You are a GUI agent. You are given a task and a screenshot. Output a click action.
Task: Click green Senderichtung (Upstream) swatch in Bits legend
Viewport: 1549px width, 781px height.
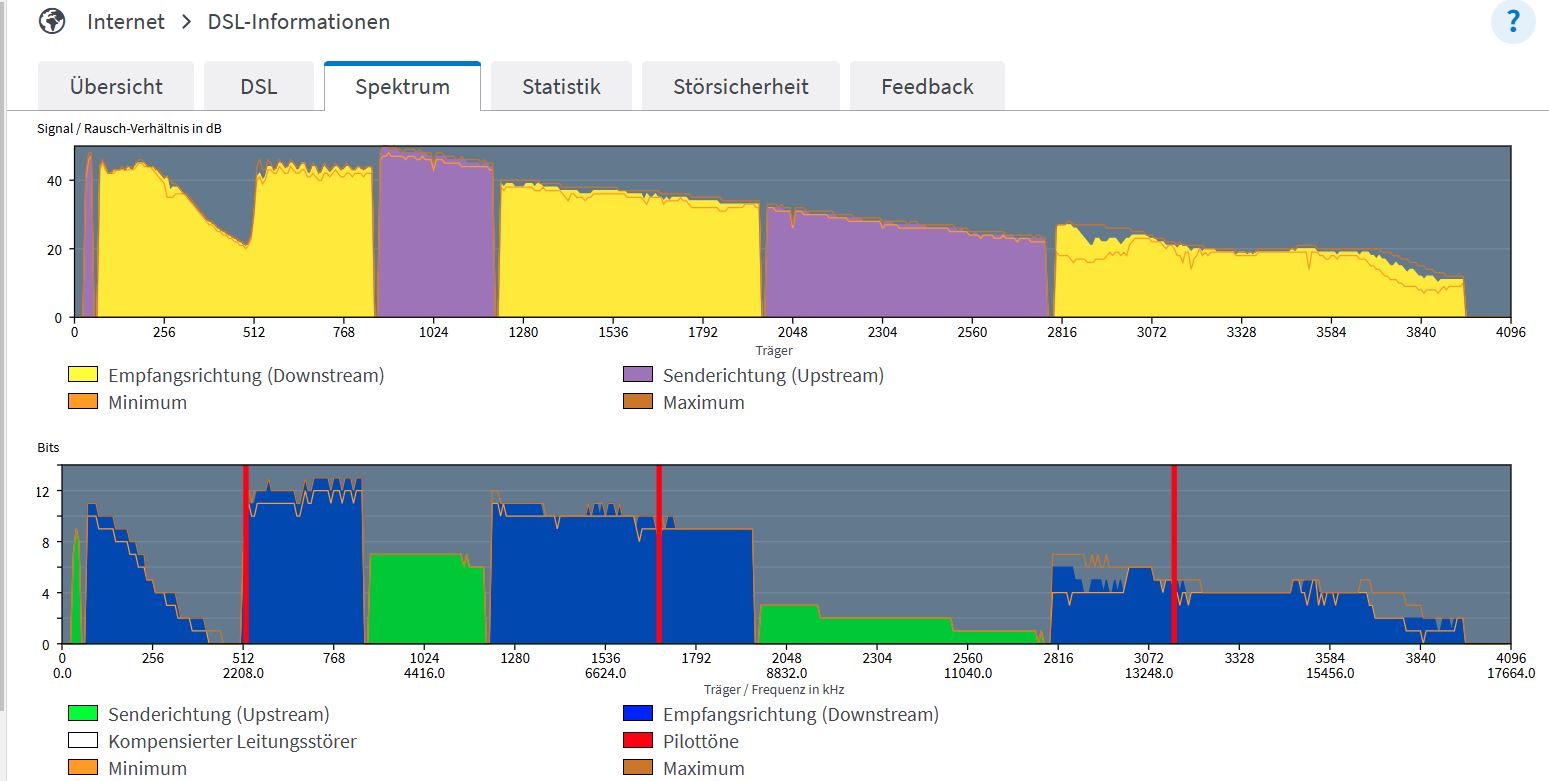tap(83, 714)
